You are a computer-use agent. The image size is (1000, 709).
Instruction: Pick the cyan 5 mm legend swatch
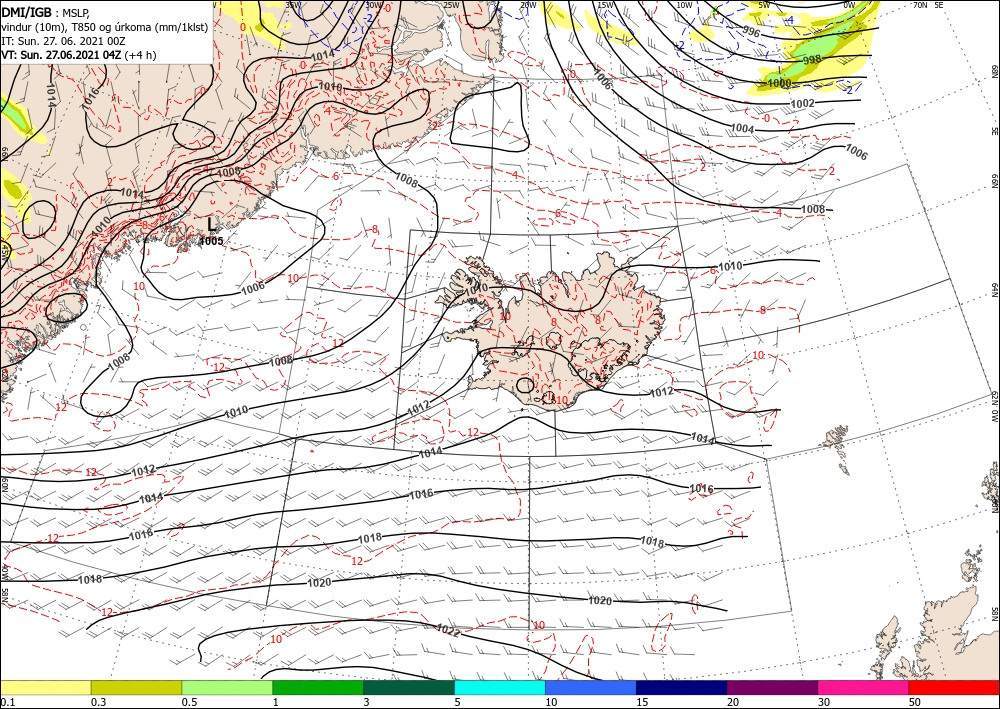[x=500, y=687]
